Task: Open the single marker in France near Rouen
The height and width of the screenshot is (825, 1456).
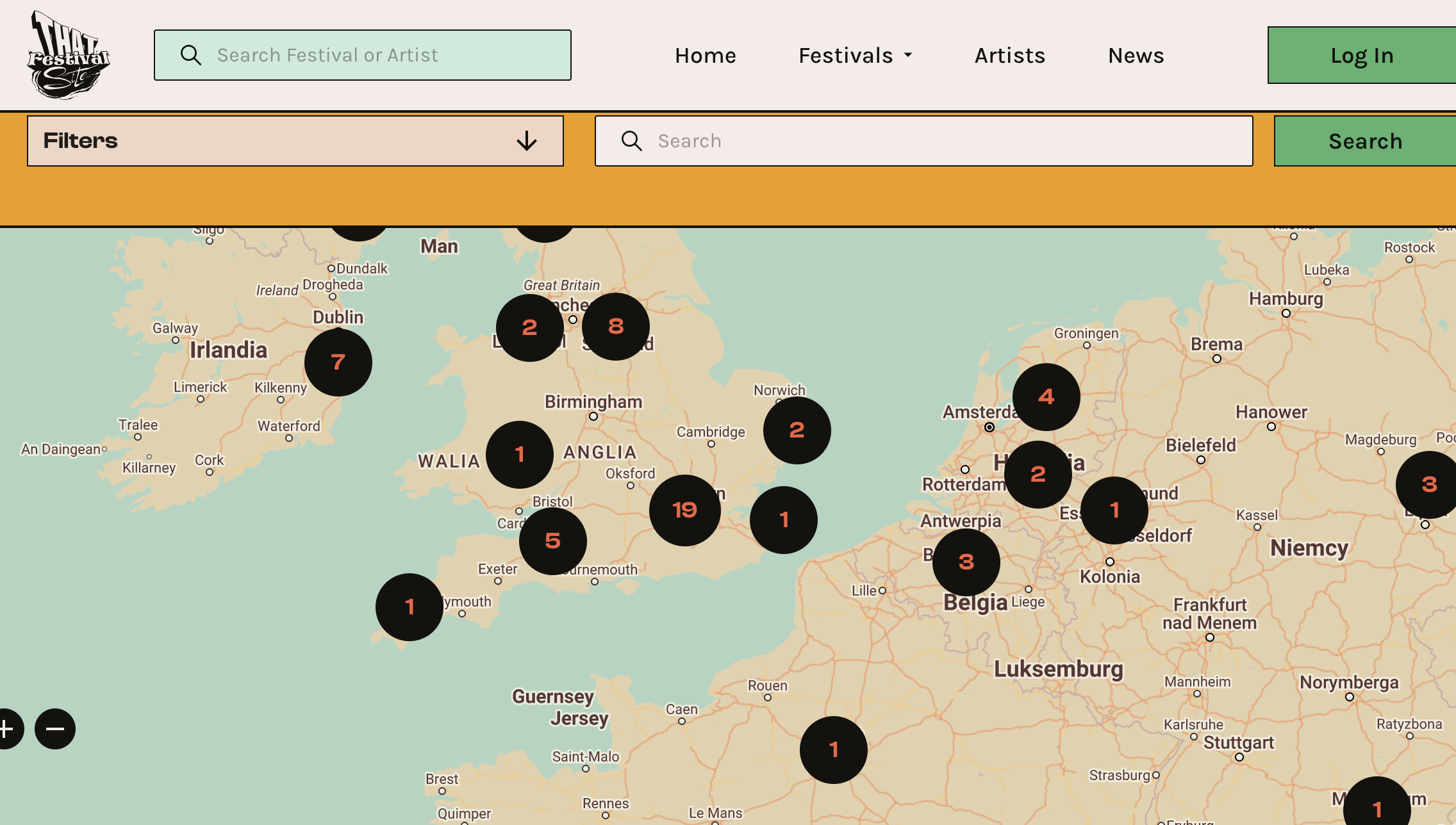Action: coord(834,750)
